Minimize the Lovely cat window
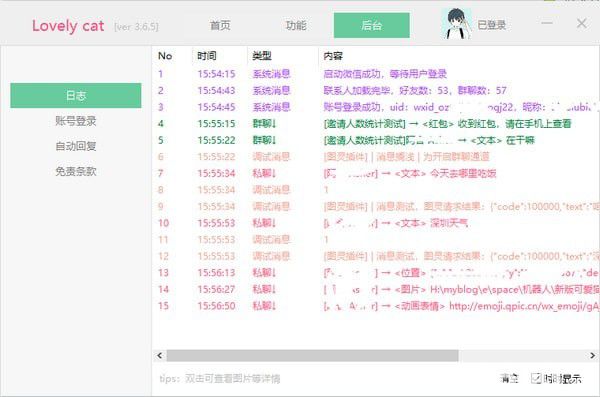The height and width of the screenshot is (397, 600). pos(547,23)
